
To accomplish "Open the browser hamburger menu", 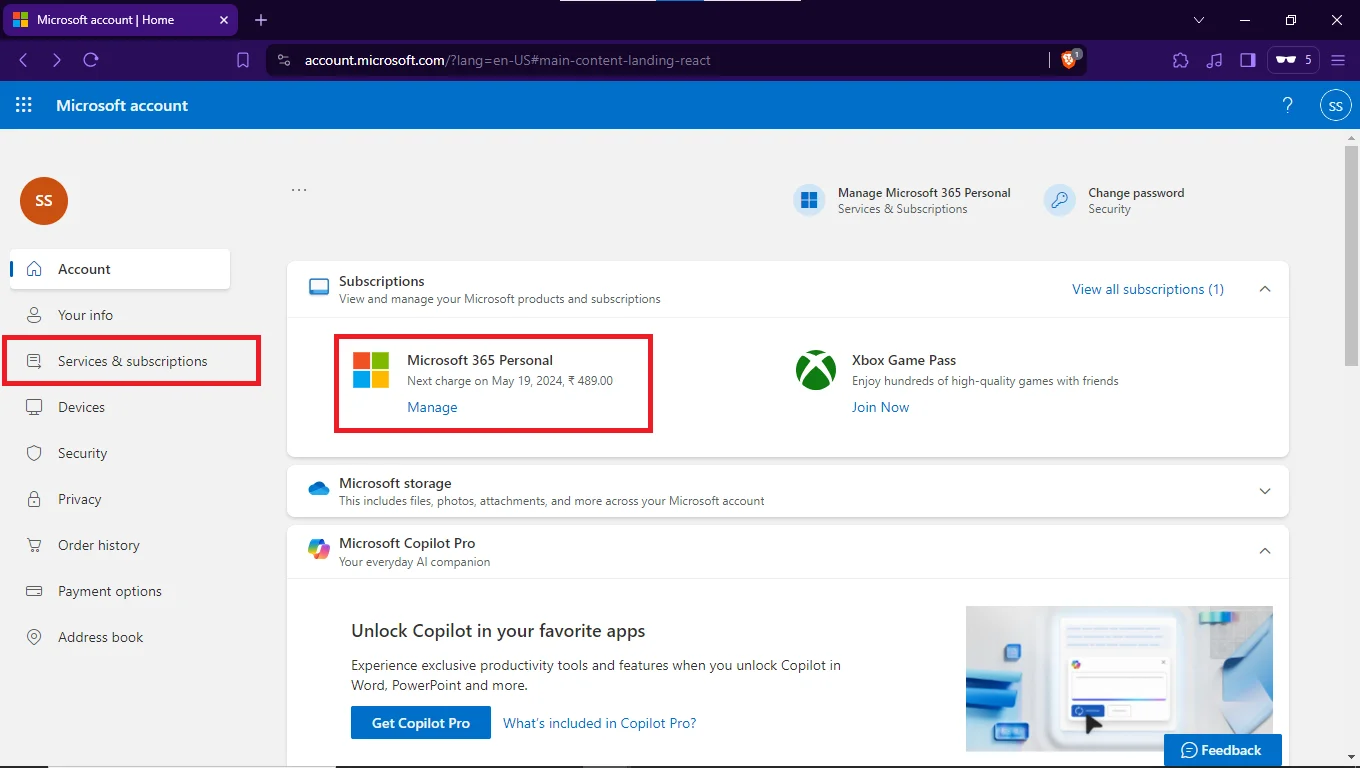I will click(x=1339, y=60).
